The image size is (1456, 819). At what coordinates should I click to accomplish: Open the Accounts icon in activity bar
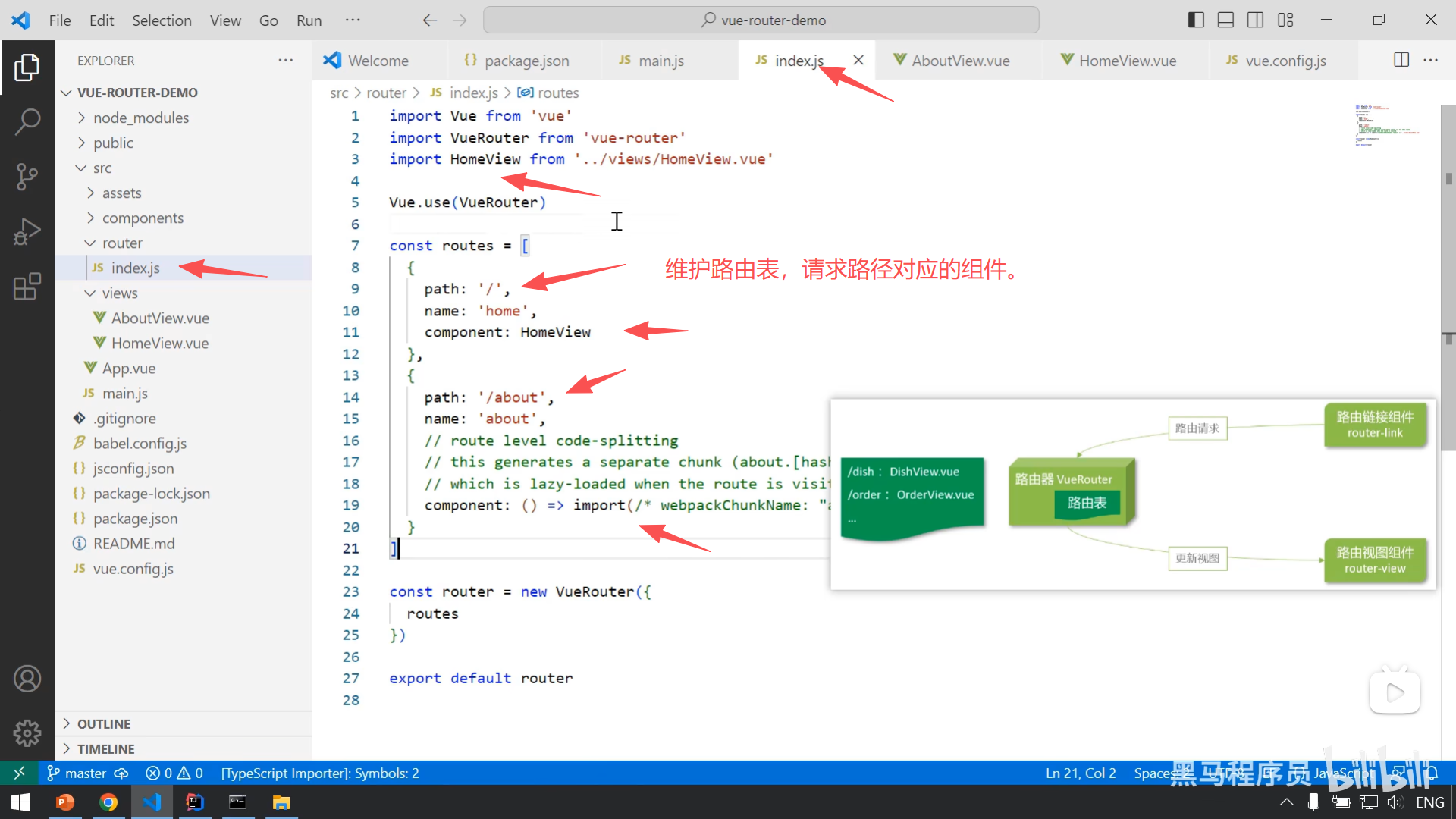pyautogui.click(x=27, y=679)
